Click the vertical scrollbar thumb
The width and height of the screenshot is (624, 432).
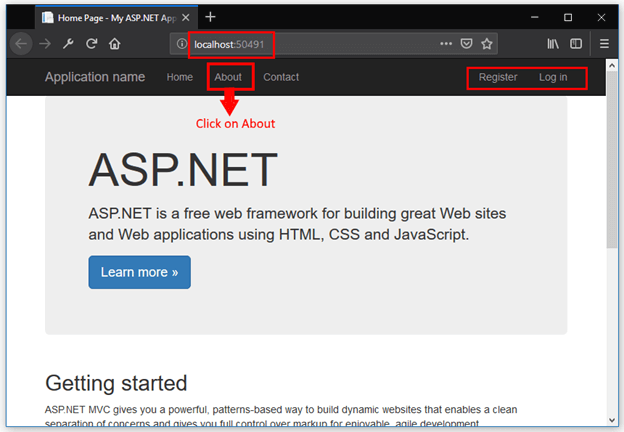[x=612, y=159]
